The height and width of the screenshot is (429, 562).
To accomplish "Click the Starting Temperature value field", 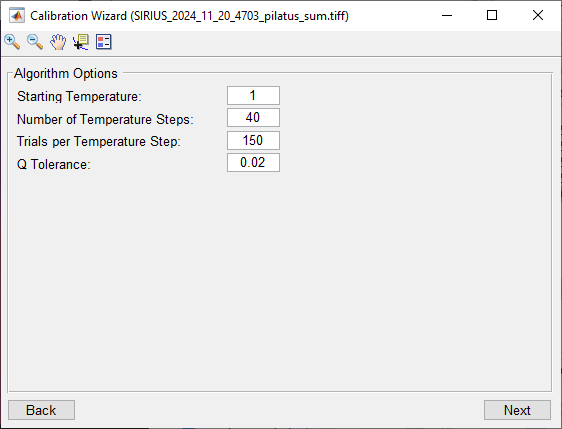I will pyautogui.click(x=253, y=96).
